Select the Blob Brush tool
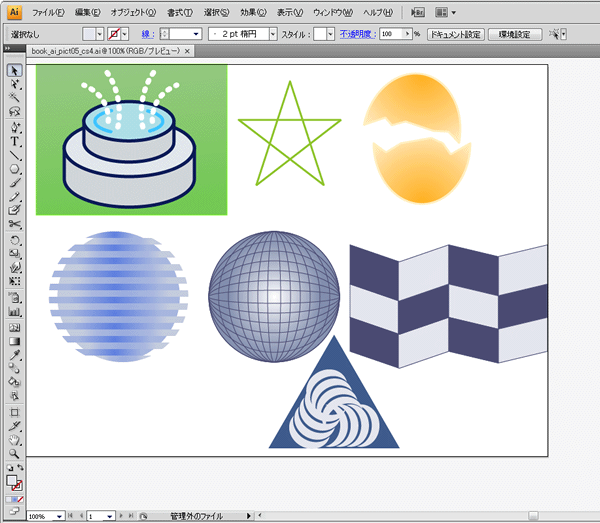This screenshot has width=600, height=523. [x=15, y=210]
